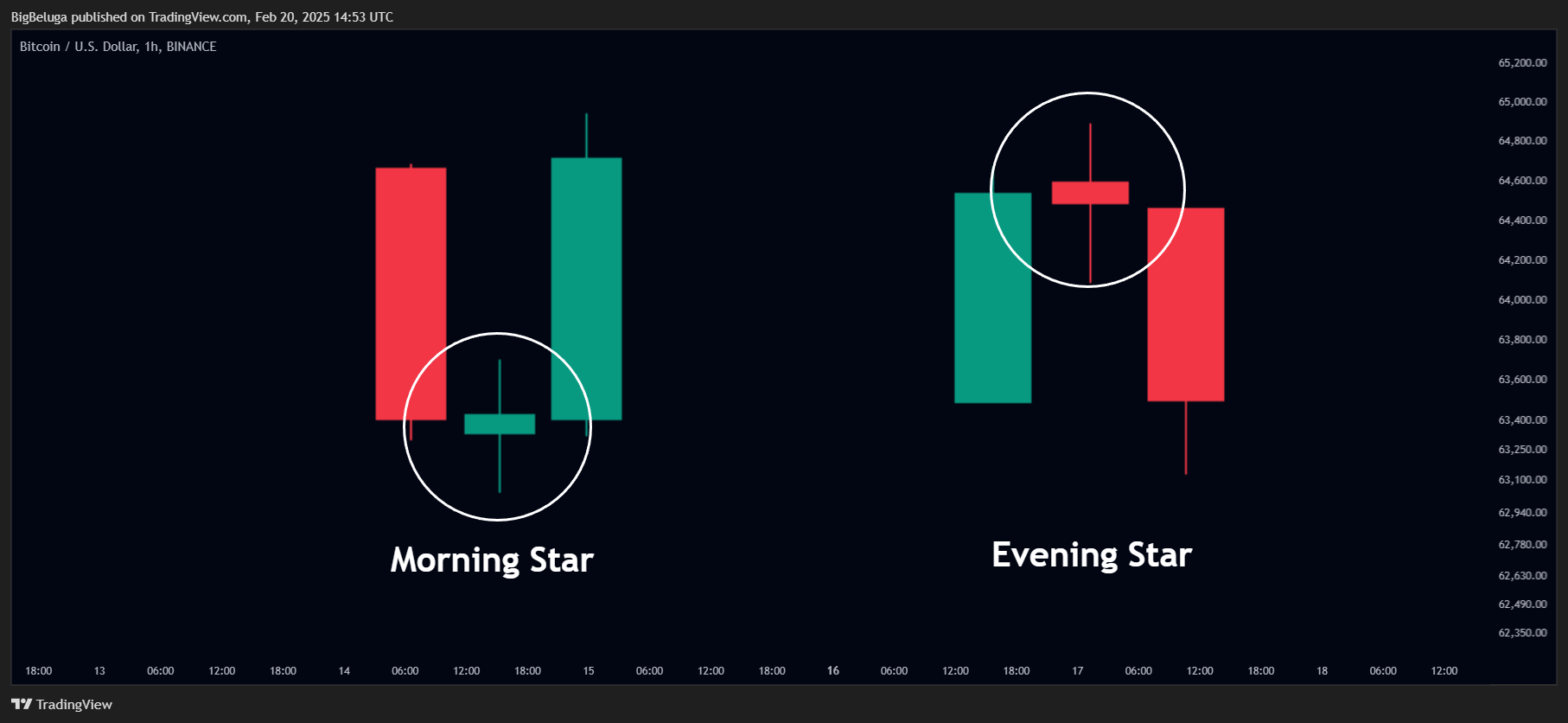This screenshot has height=723, width=1568.
Task: Click the Bitcoin / U.S. Dollar symbol title
Action: pyautogui.click(x=118, y=47)
